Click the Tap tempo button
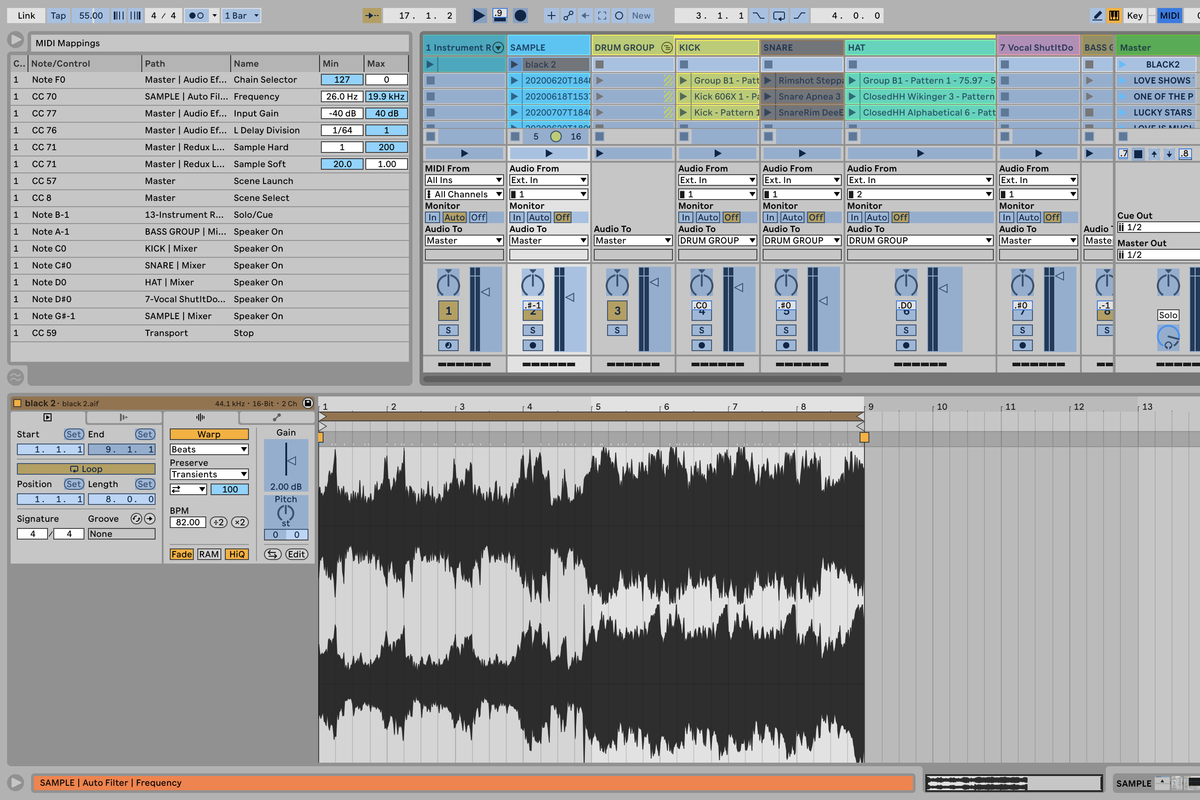This screenshot has height=800, width=1200. [x=59, y=16]
